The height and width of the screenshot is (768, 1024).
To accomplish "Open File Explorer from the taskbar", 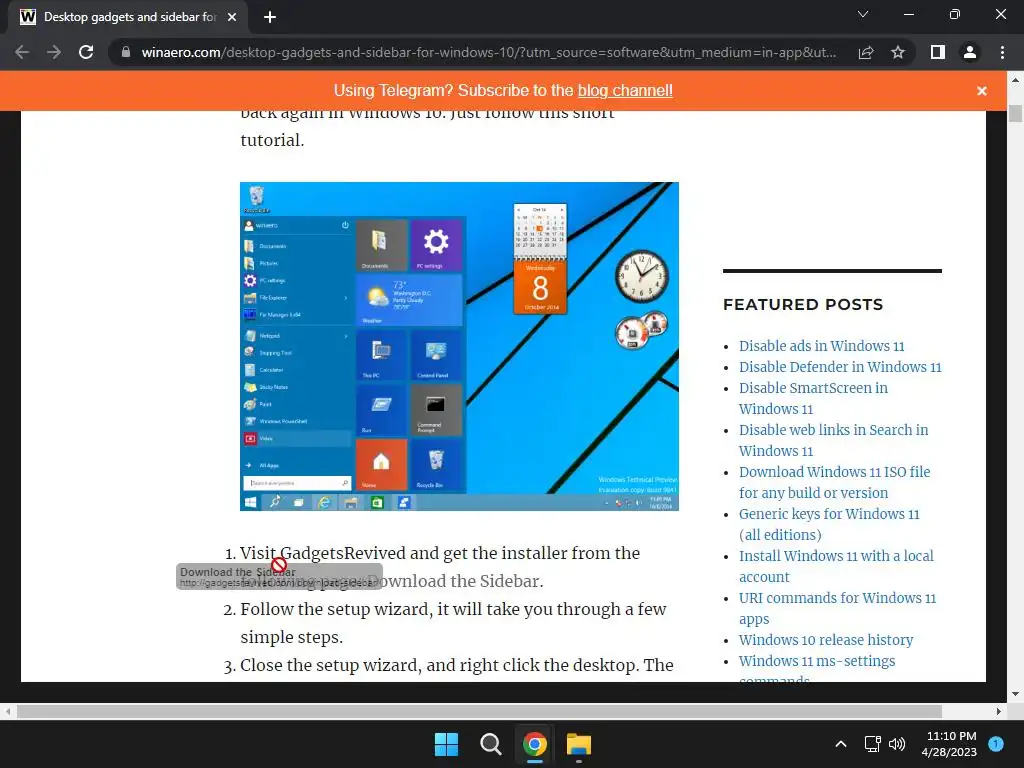I will [579, 744].
